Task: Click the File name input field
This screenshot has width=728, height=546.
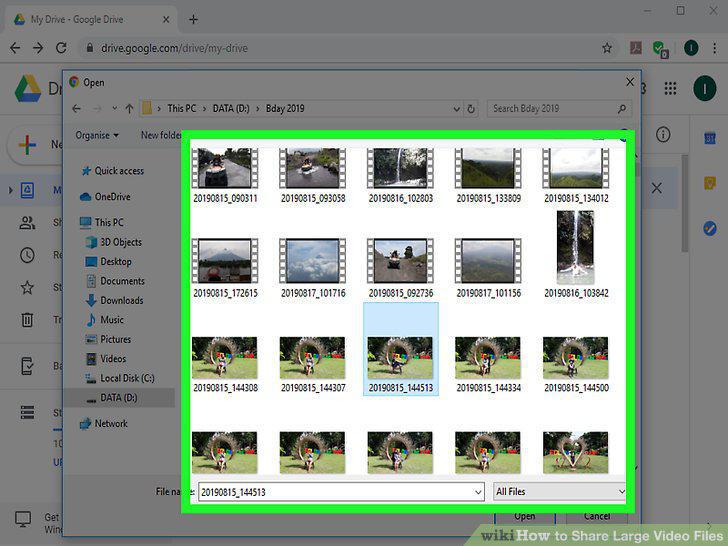Action: pyautogui.click(x=341, y=492)
